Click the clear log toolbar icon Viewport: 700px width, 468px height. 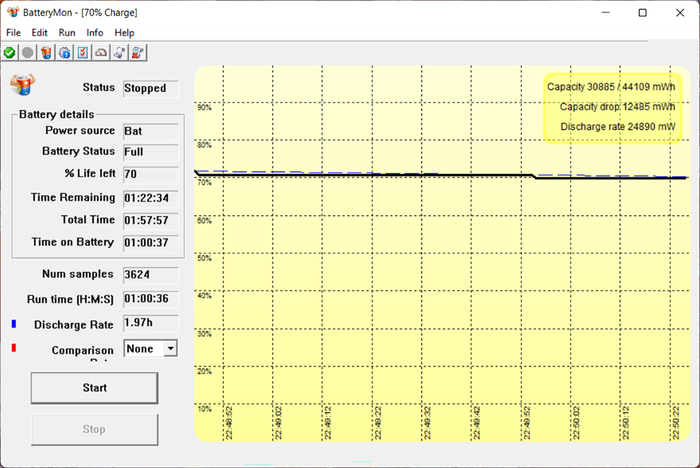(x=138, y=53)
